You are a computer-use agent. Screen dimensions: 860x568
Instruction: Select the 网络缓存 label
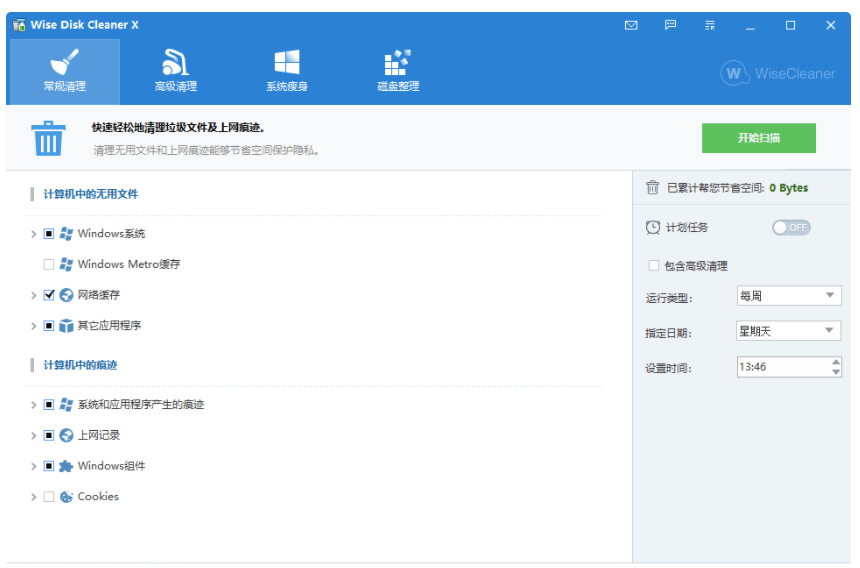coord(99,295)
